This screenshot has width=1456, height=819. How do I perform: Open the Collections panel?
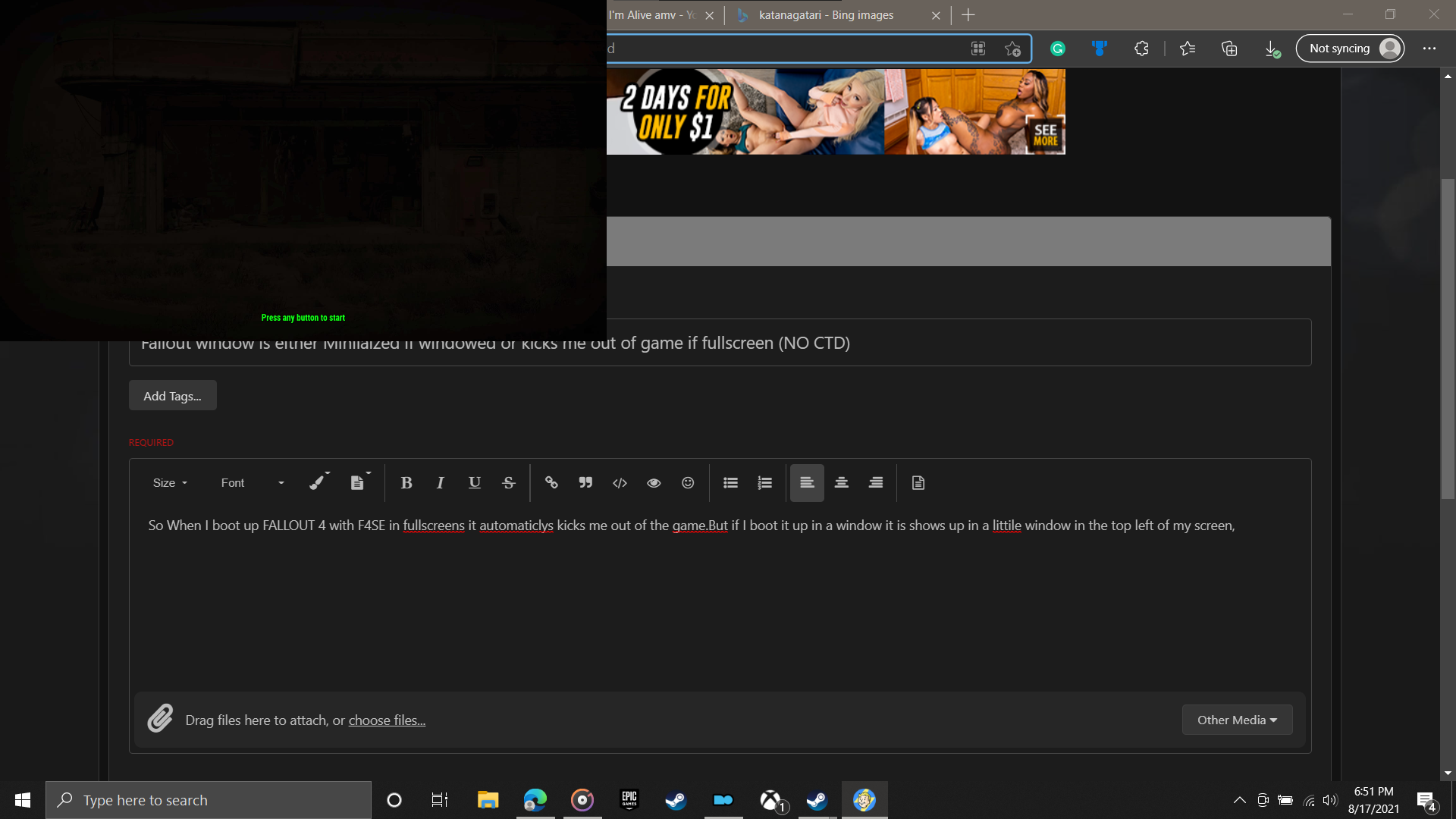[1229, 49]
